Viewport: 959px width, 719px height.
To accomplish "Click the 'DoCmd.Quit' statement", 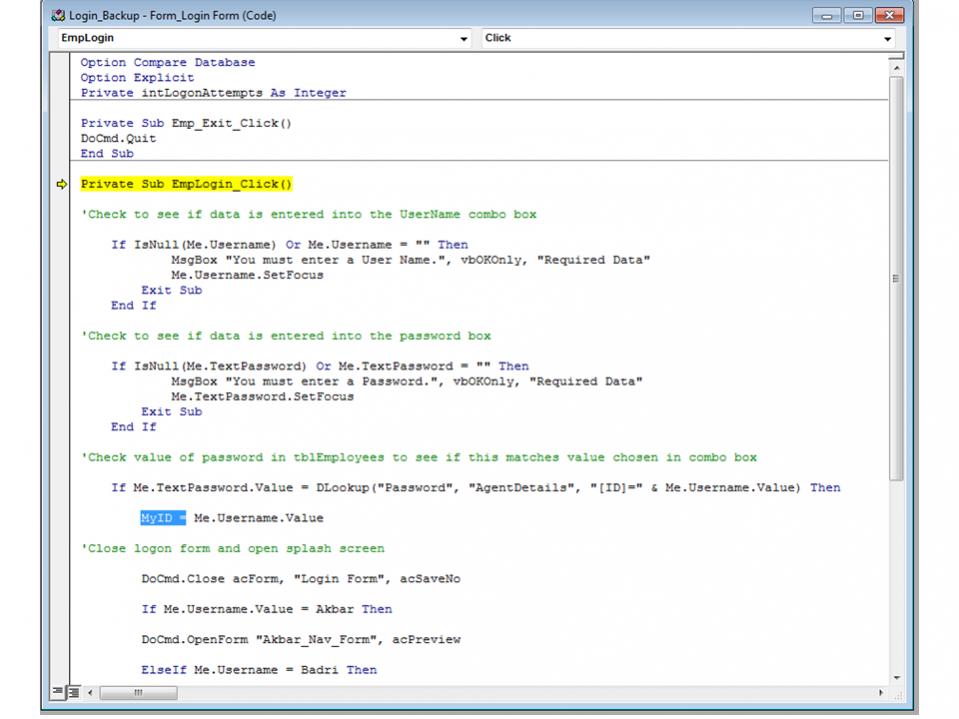I will click(118, 139).
